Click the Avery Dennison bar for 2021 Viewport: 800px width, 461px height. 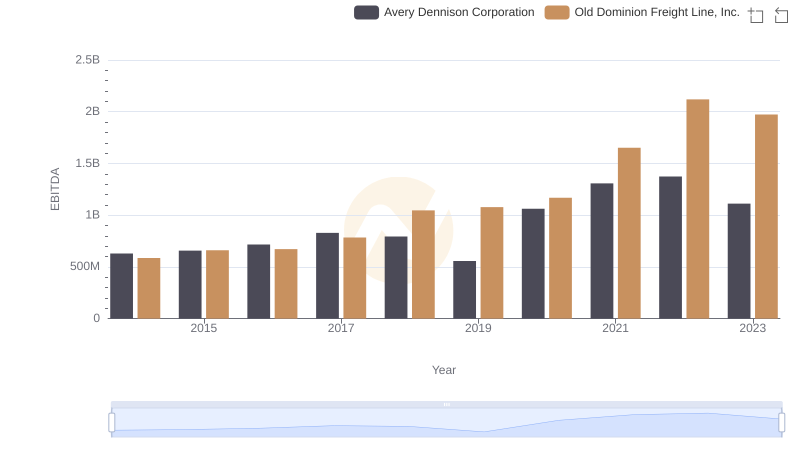tap(602, 251)
